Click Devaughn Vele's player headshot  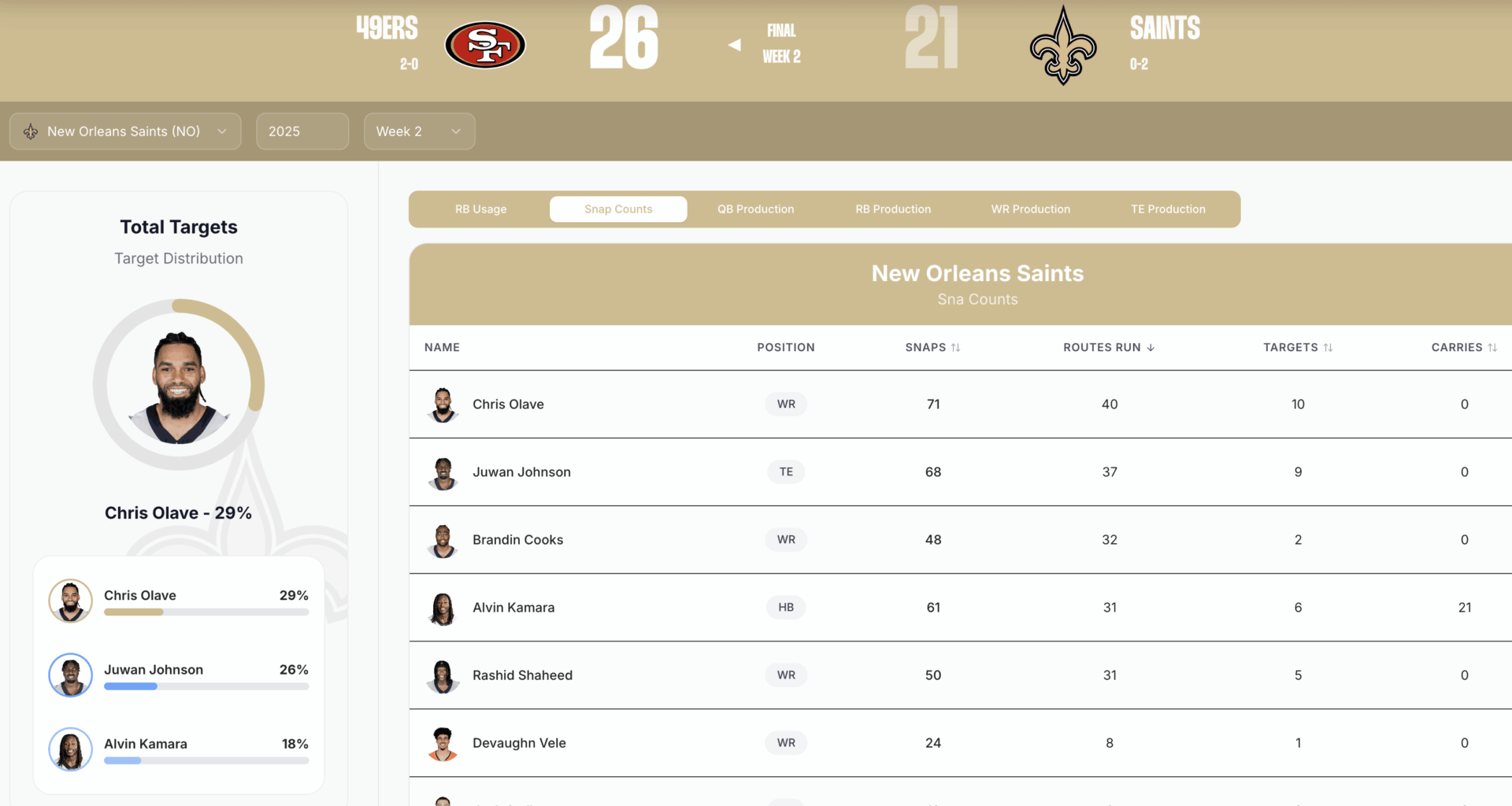(443, 742)
